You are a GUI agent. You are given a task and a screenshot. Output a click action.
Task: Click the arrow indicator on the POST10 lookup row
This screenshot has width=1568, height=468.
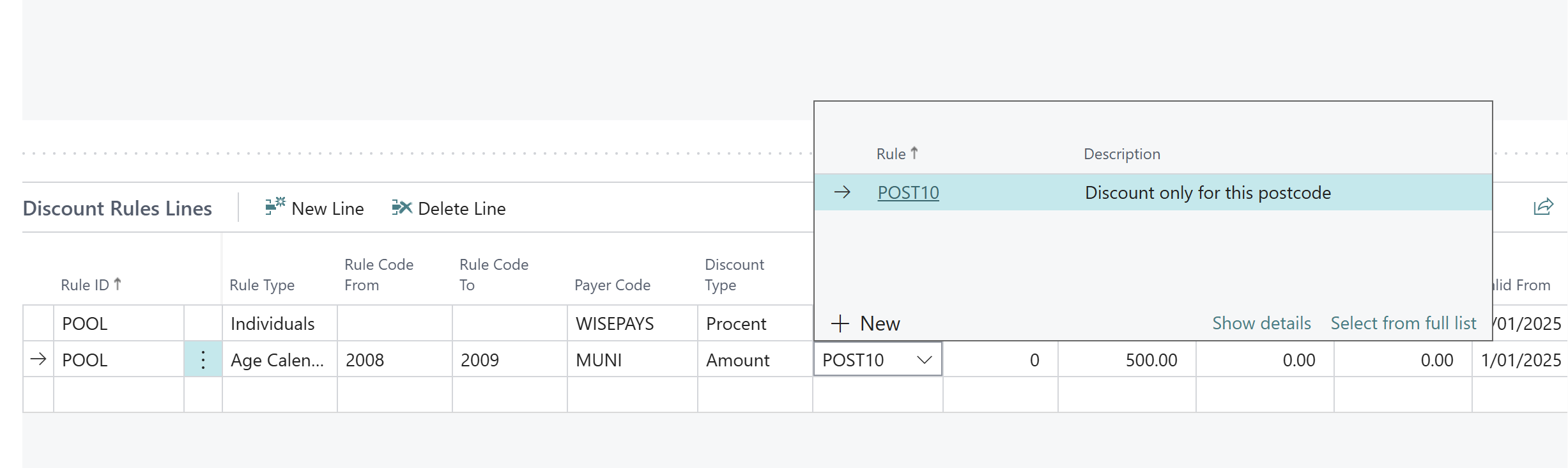click(x=842, y=192)
